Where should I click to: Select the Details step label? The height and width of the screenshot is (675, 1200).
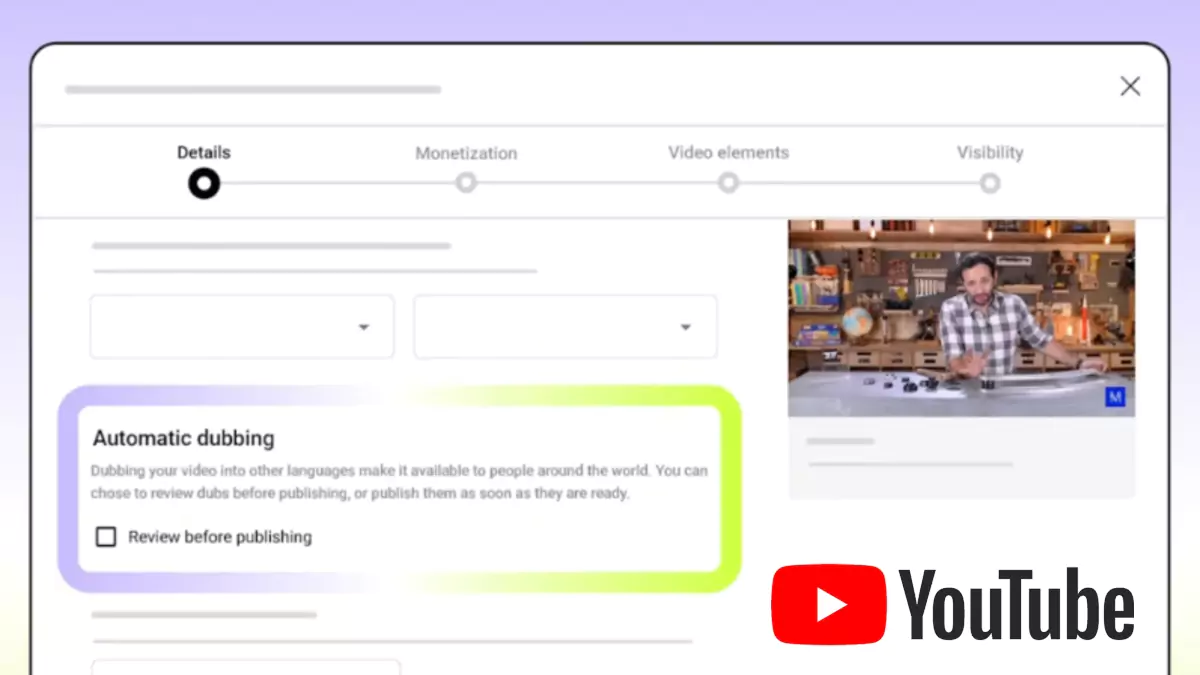(x=204, y=152)
